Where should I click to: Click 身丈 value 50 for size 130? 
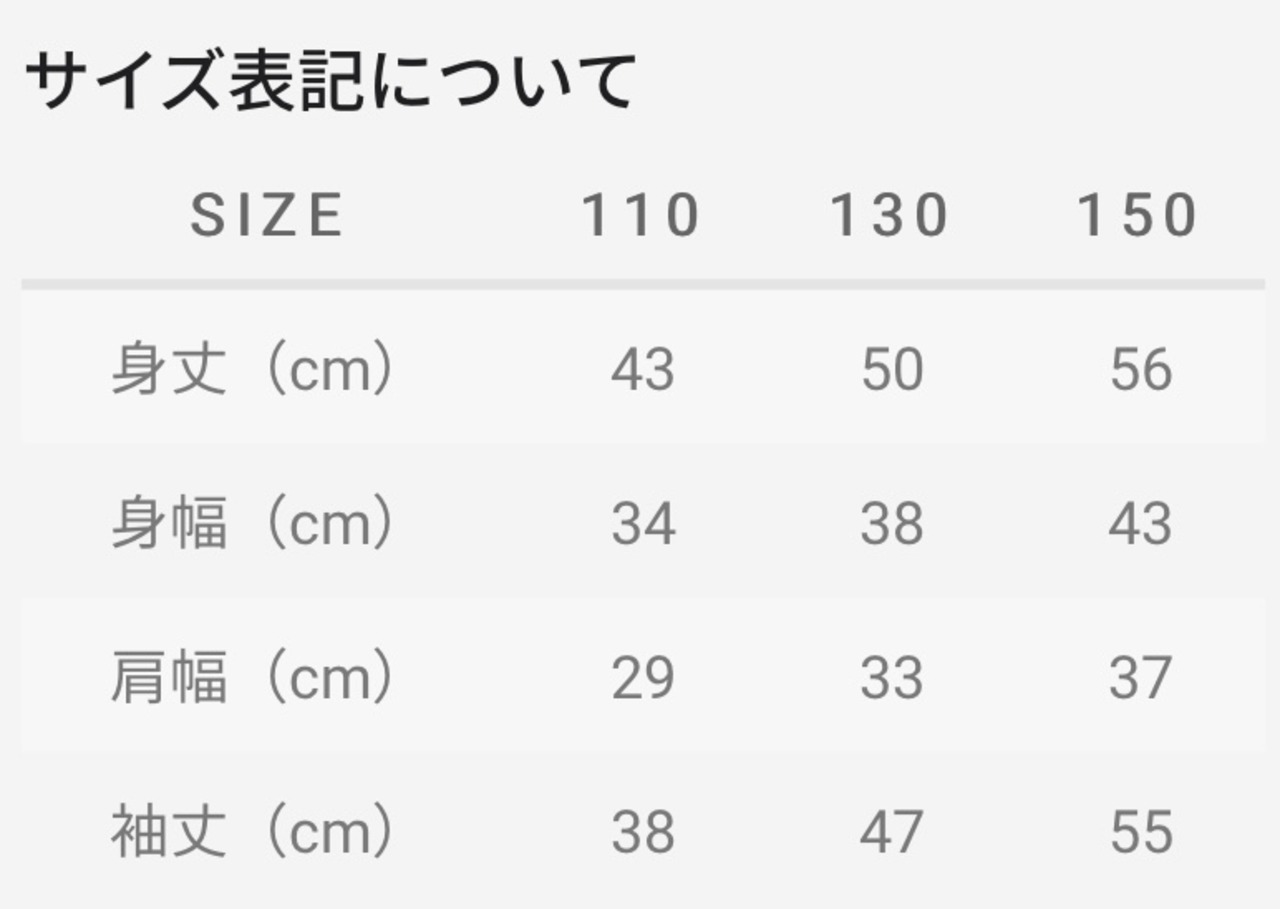pos(891,370)
